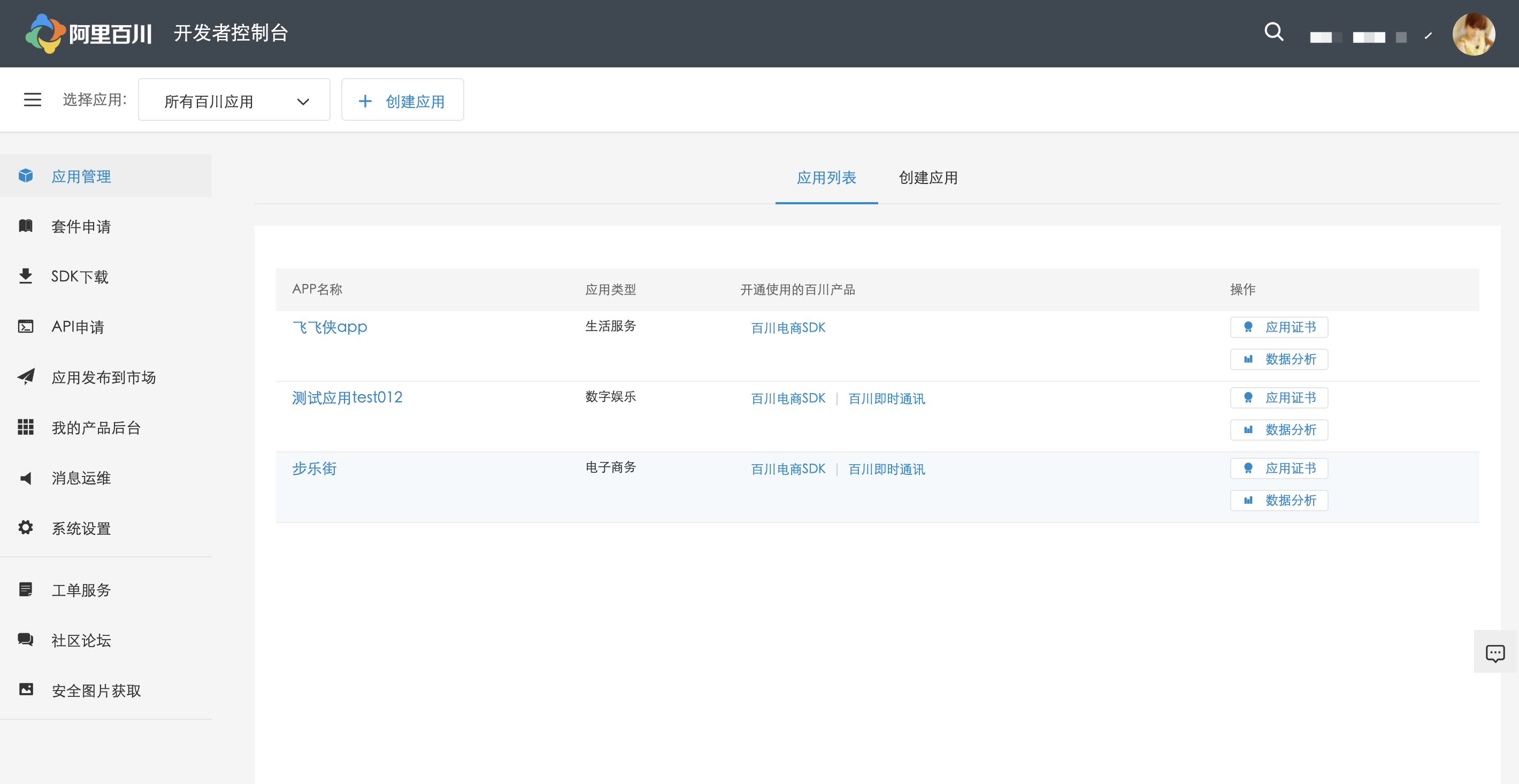Switch to the 创建应用 tab

pos(927,178)
